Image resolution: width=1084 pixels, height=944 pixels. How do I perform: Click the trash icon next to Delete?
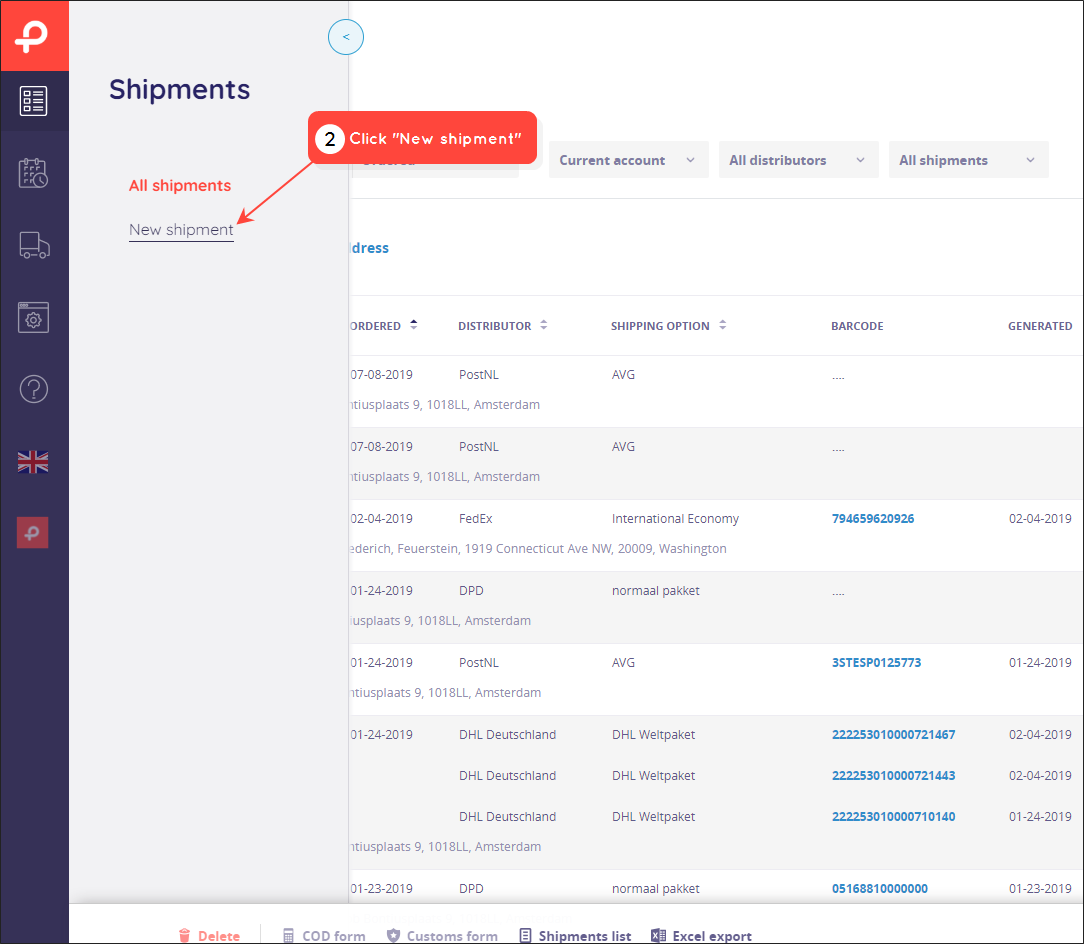(184, 936)
